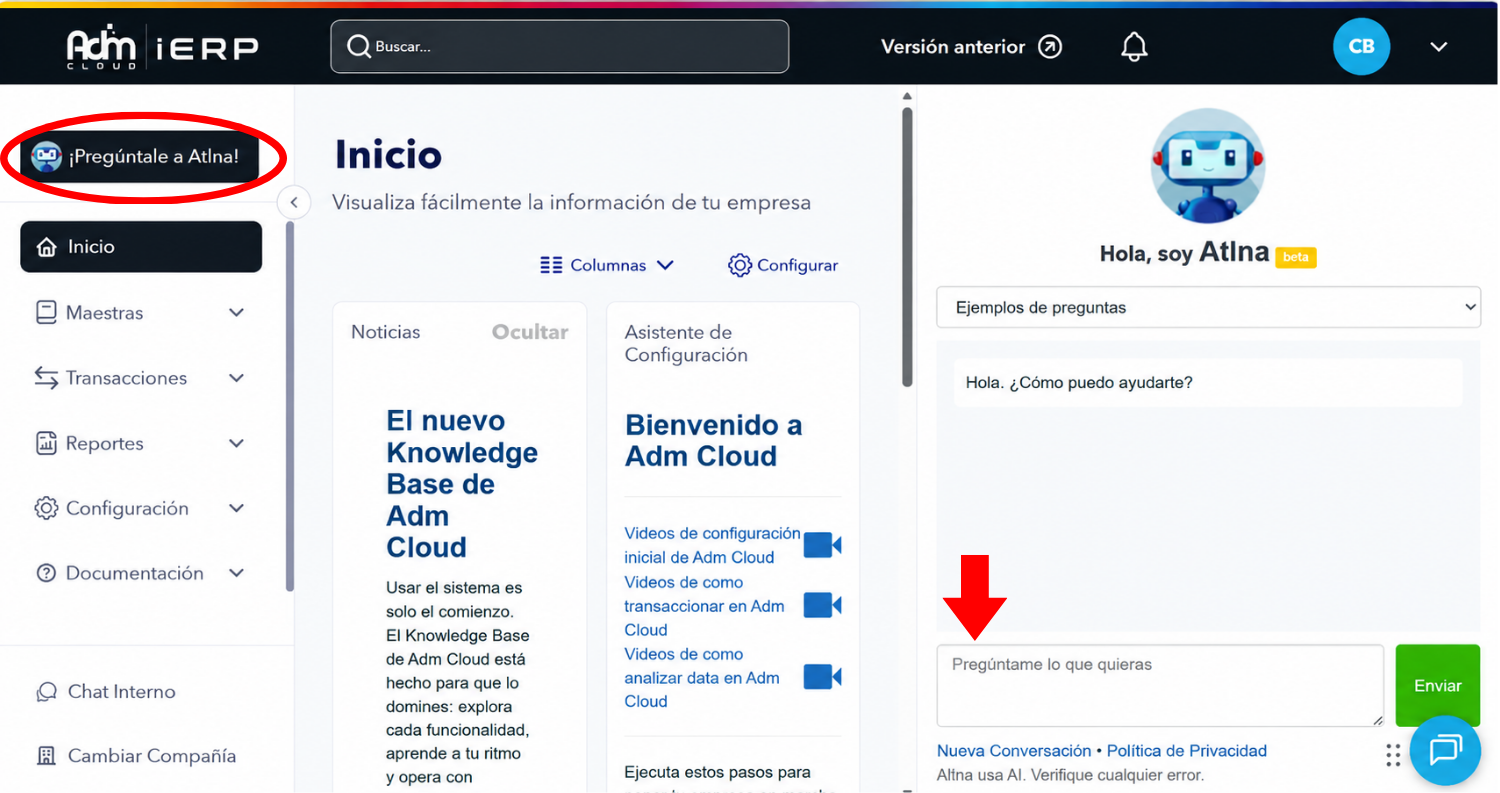Image resolution: width=1500 pixels, height=793 pixels.
Task: Open El nuevo Knowledge Base article heading
Action: click(462, 484)
